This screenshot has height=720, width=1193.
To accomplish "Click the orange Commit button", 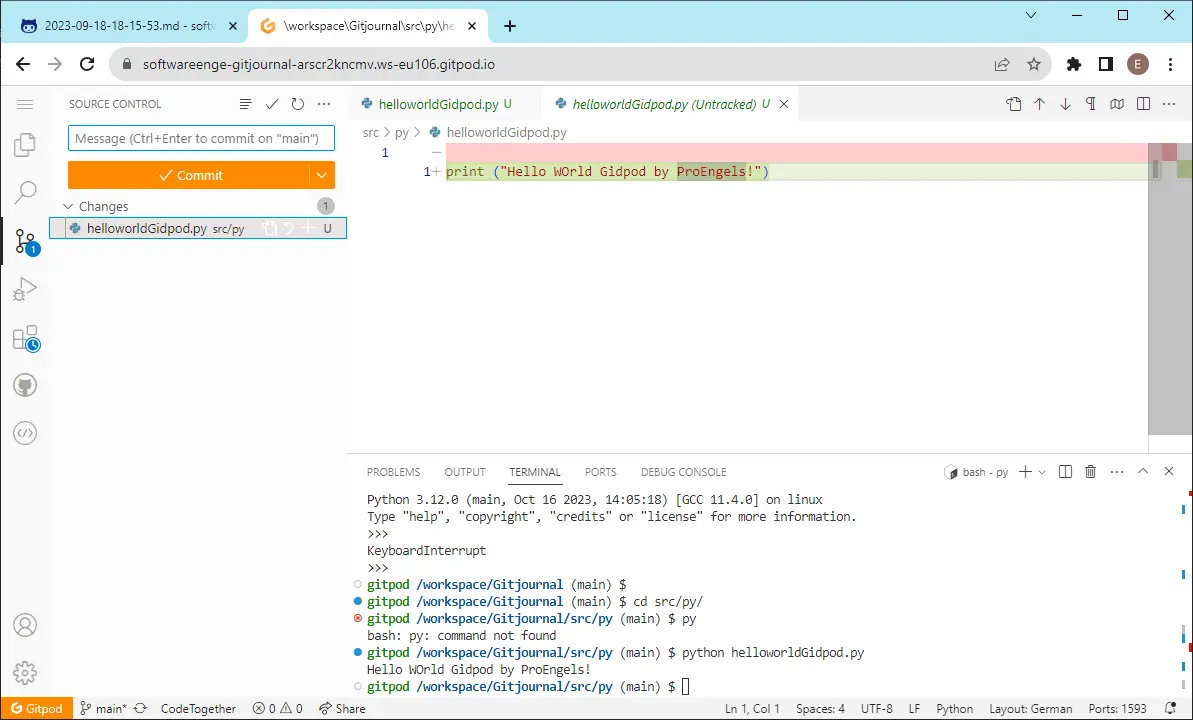I will [x=189, y=175].
